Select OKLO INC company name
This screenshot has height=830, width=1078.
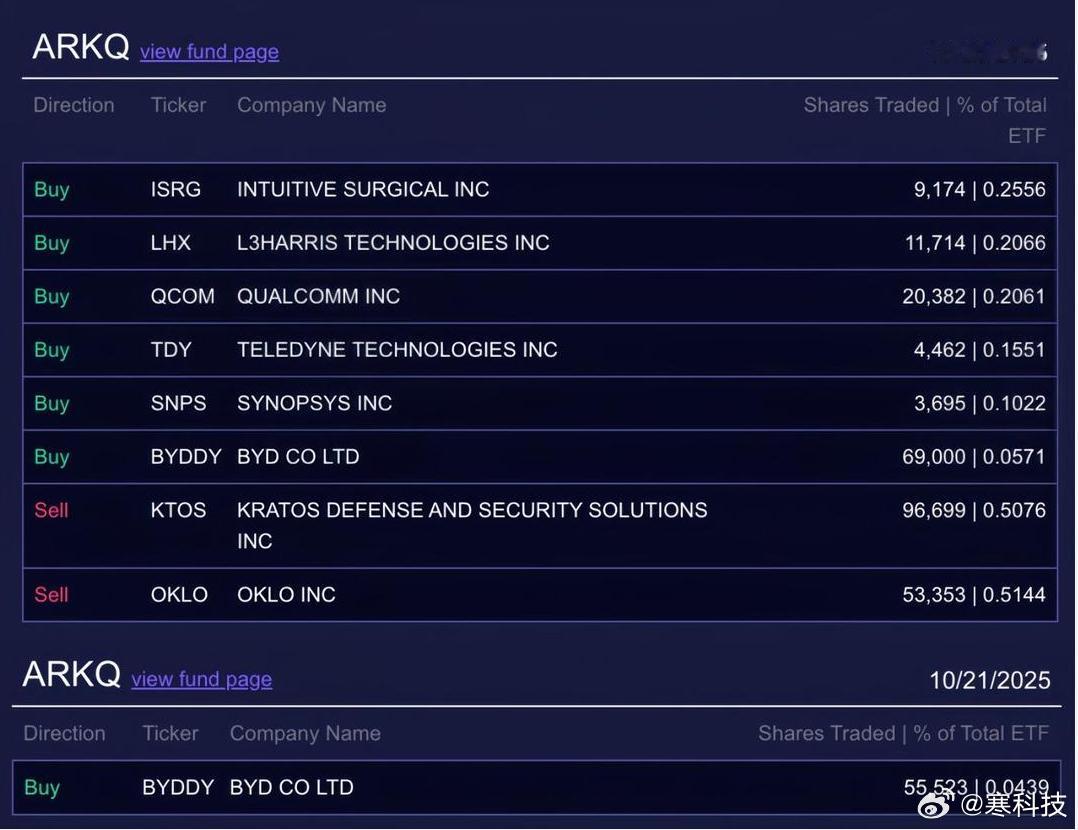(x=287, y=595)
